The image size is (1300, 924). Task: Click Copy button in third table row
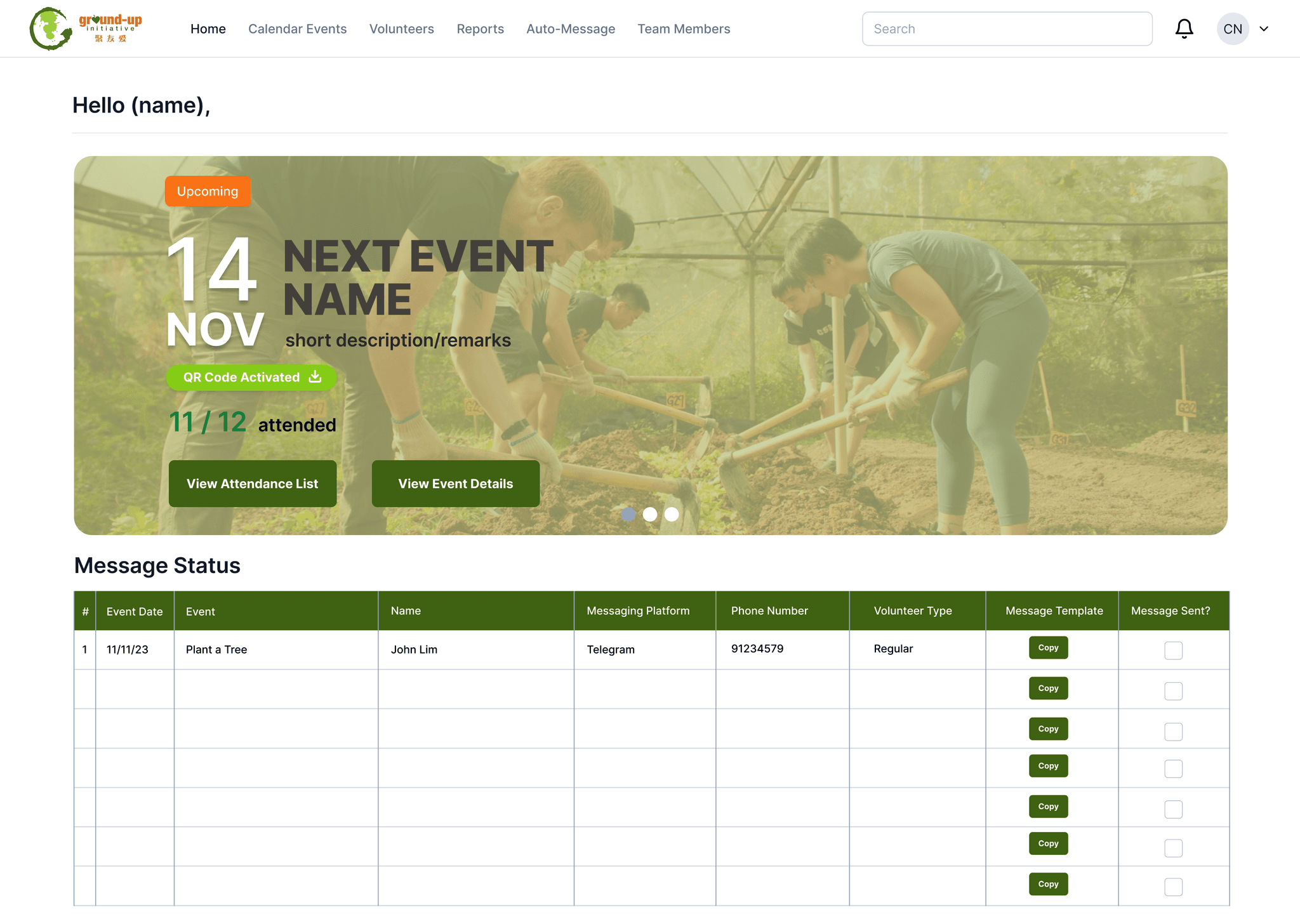1048,729
